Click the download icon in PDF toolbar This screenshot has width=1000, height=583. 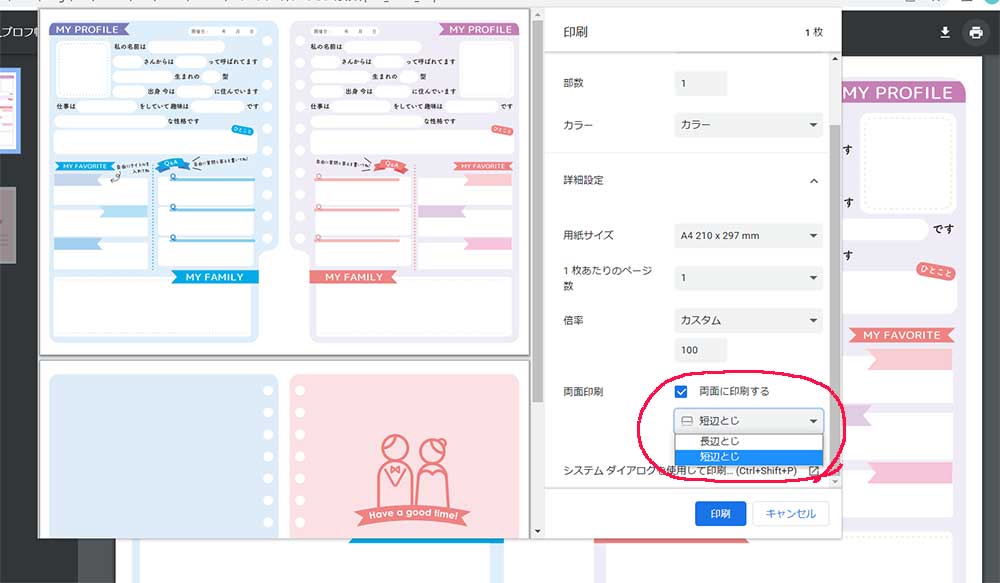coord(945,32)
